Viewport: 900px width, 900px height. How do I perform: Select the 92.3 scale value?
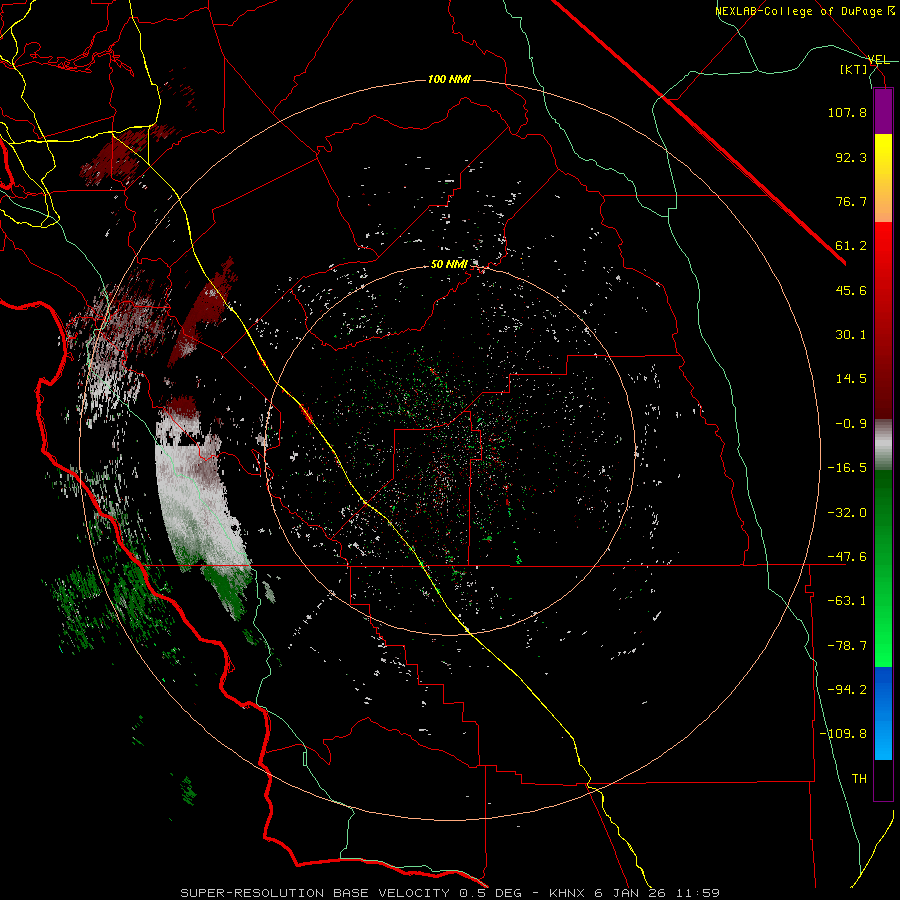851,157
